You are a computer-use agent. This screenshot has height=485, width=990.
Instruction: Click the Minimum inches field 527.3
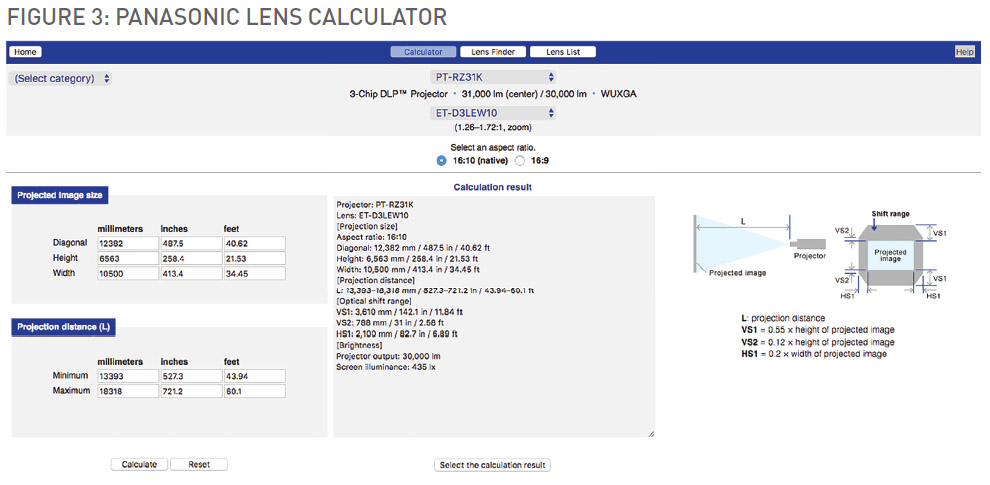[190, 376]
